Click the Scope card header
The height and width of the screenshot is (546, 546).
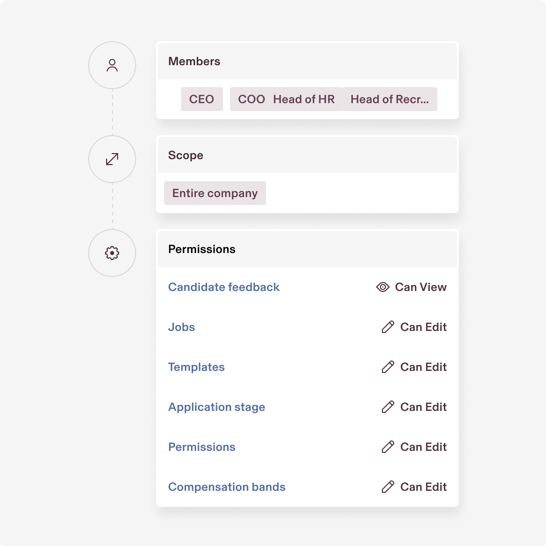tap(307, 155)
